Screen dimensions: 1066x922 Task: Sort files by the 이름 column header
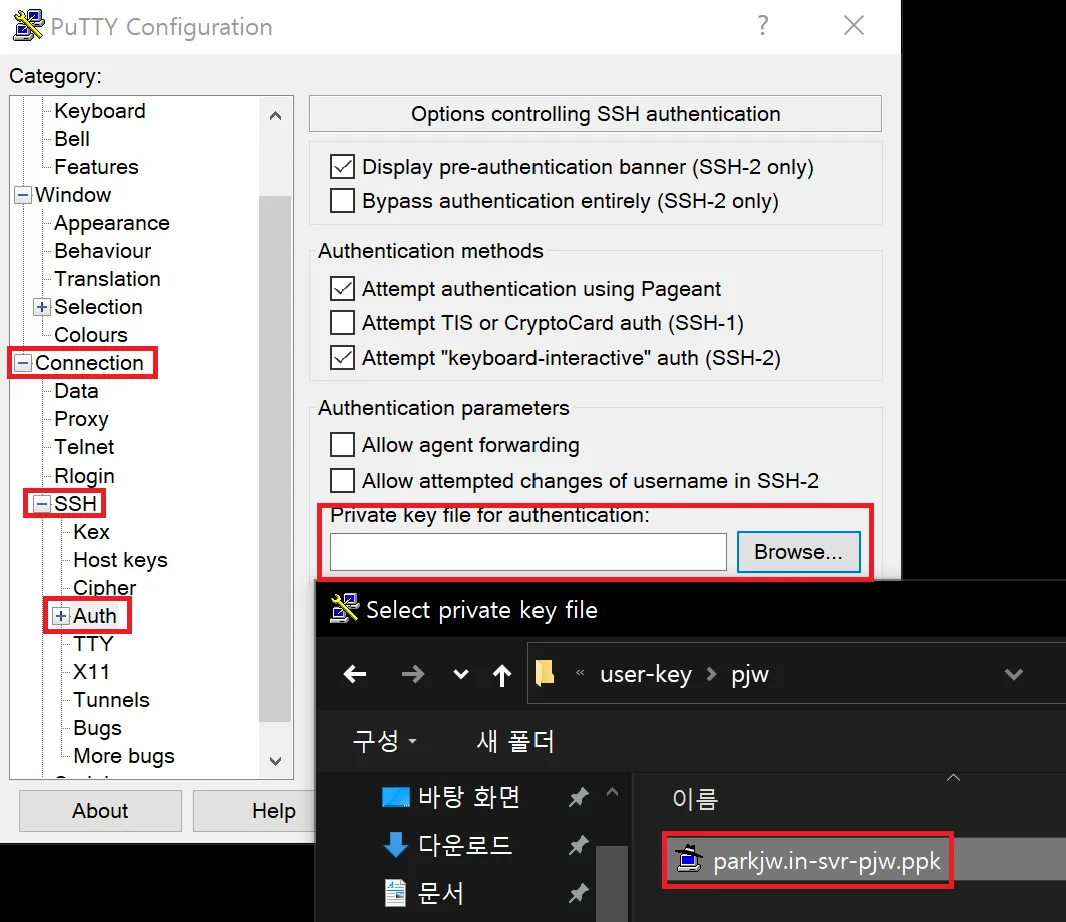click(x=695, y=798)
